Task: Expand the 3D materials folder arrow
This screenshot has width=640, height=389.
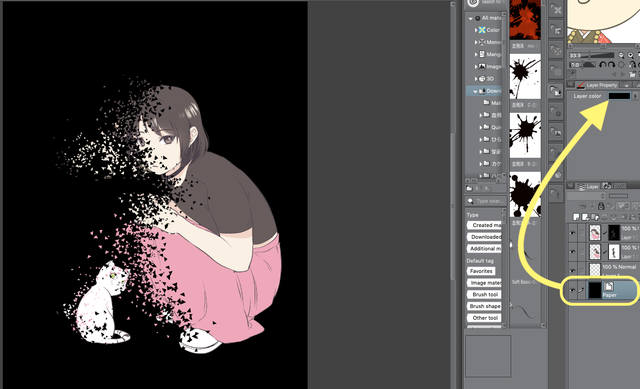Action: tap(476, 79)
